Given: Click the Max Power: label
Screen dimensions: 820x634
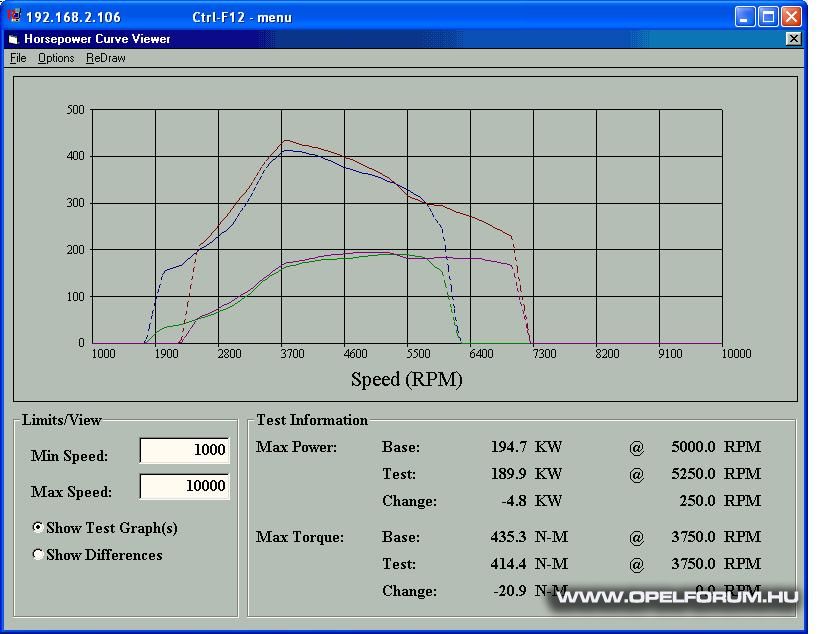Looking at the screenshot, I should [297, 447].
